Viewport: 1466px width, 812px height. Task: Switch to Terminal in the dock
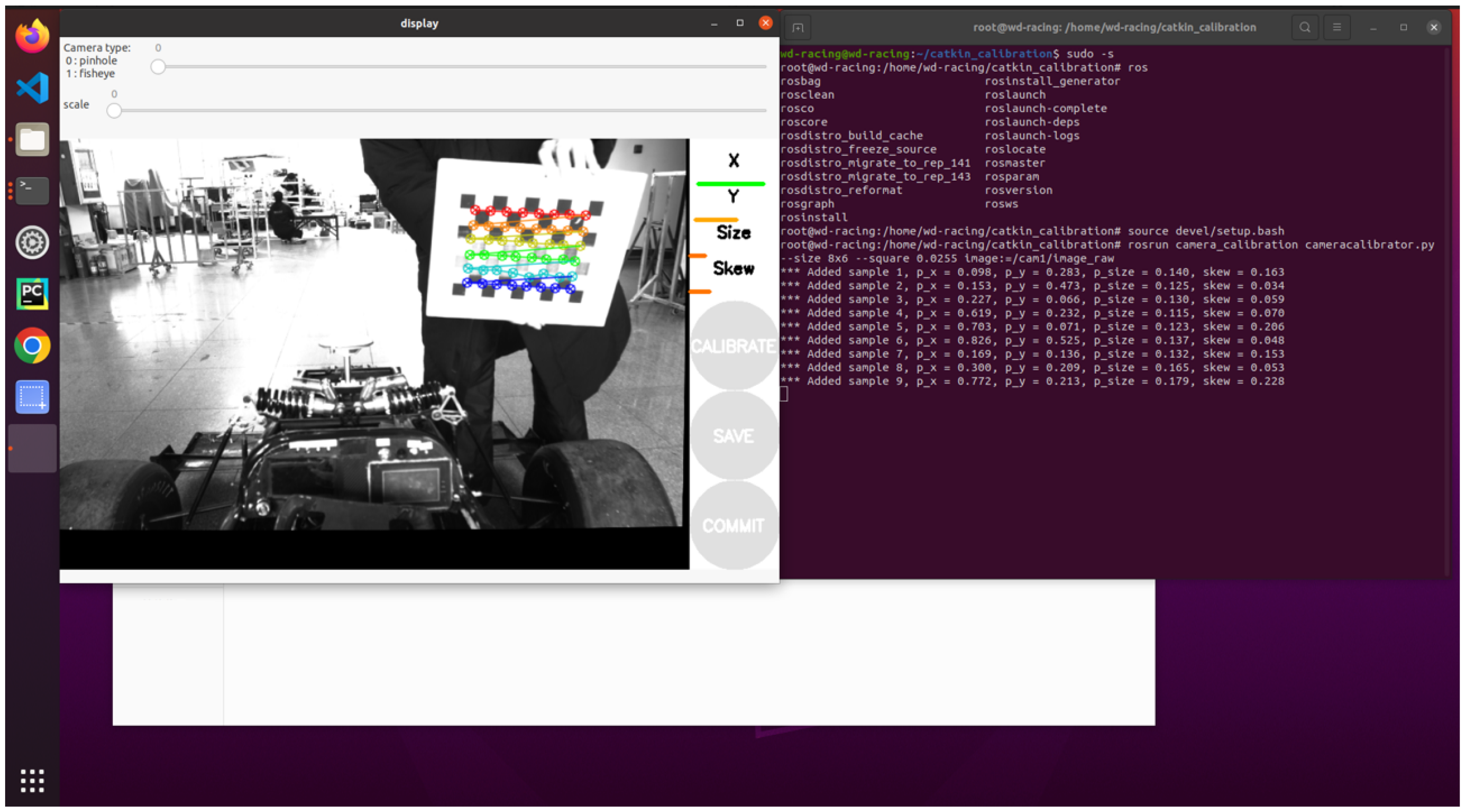tap(32, 191)
